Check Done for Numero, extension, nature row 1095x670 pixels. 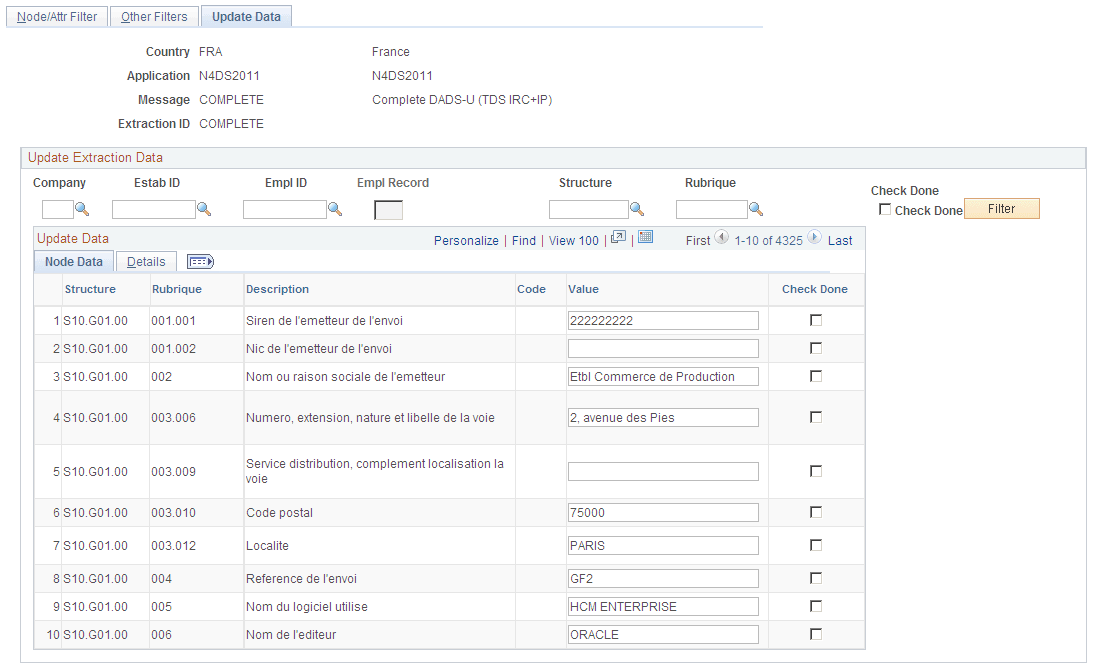pyautogui.click(x=816, y=417)
